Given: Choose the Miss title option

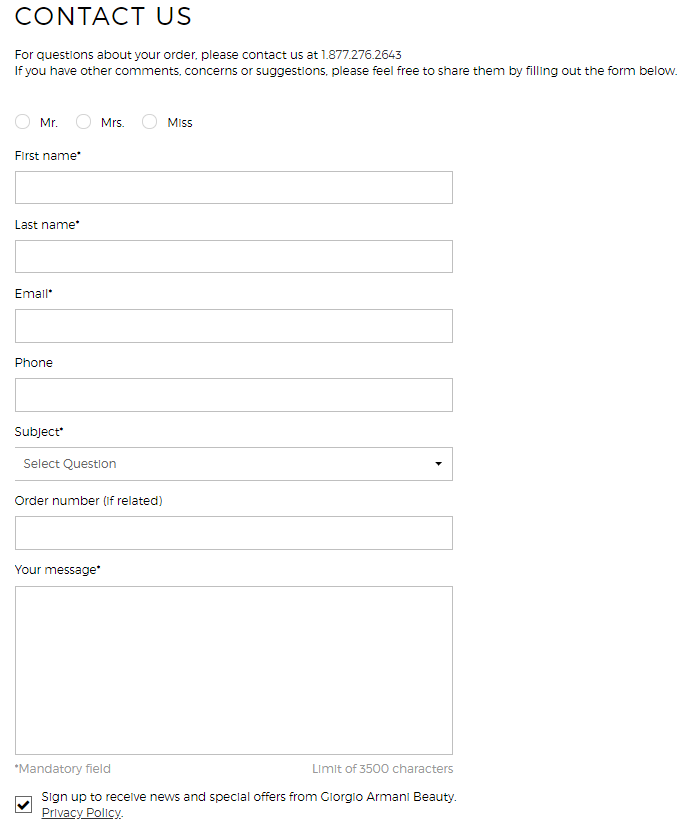Looking at the screenshot, I should [150, 122].
